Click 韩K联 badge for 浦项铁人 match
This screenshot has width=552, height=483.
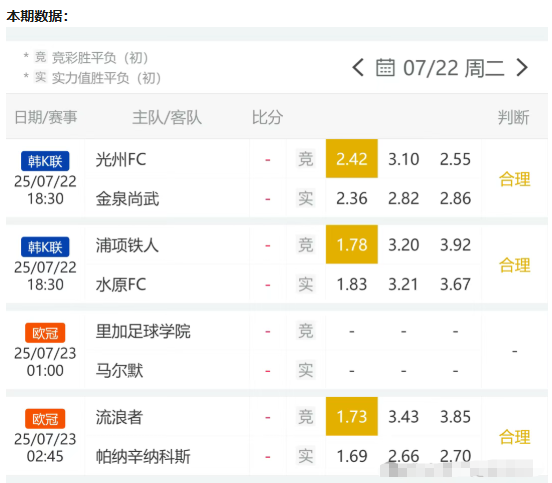[45, 247]
